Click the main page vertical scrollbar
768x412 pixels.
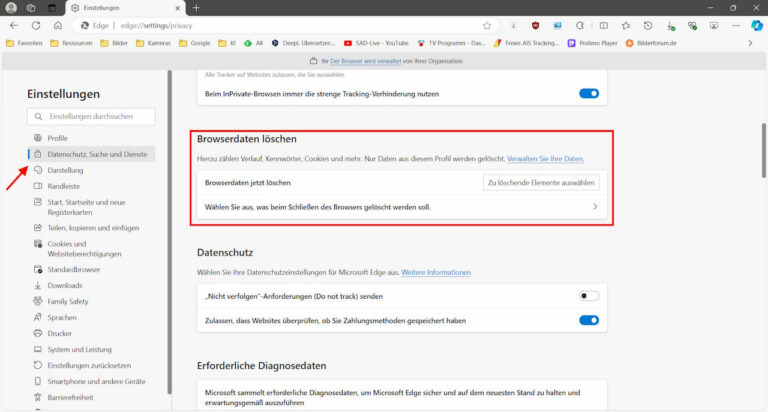764,150
